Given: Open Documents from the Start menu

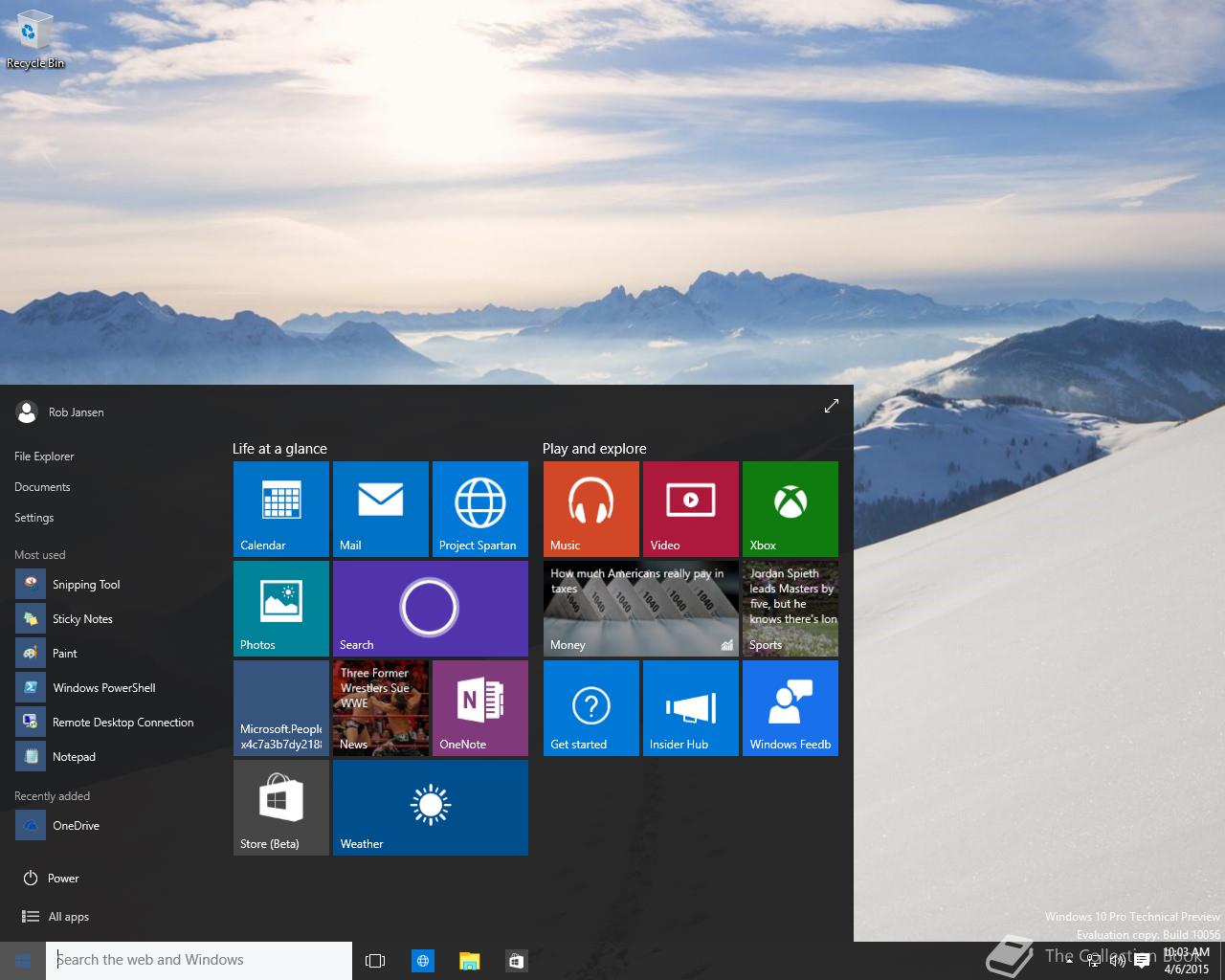Looking at the screenshot, I should (42, 487).
